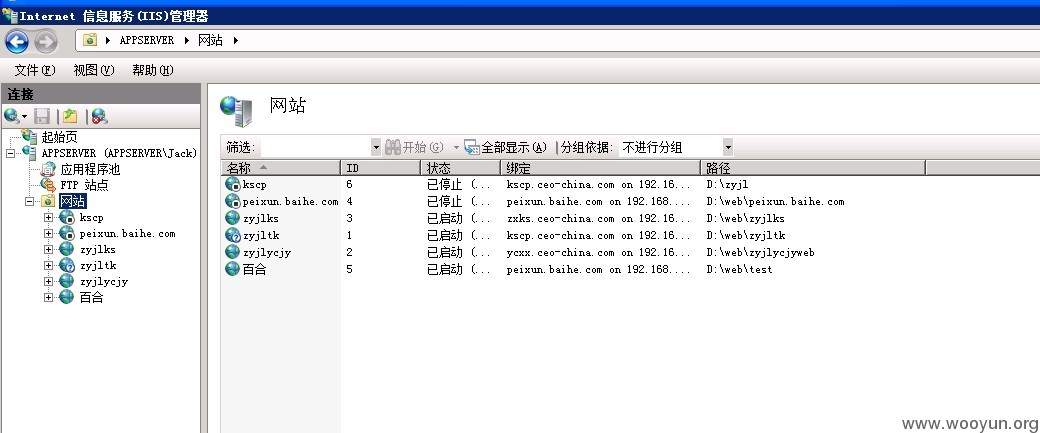
Task: Click the Back navigation arrow button
Action: [17, 42]
